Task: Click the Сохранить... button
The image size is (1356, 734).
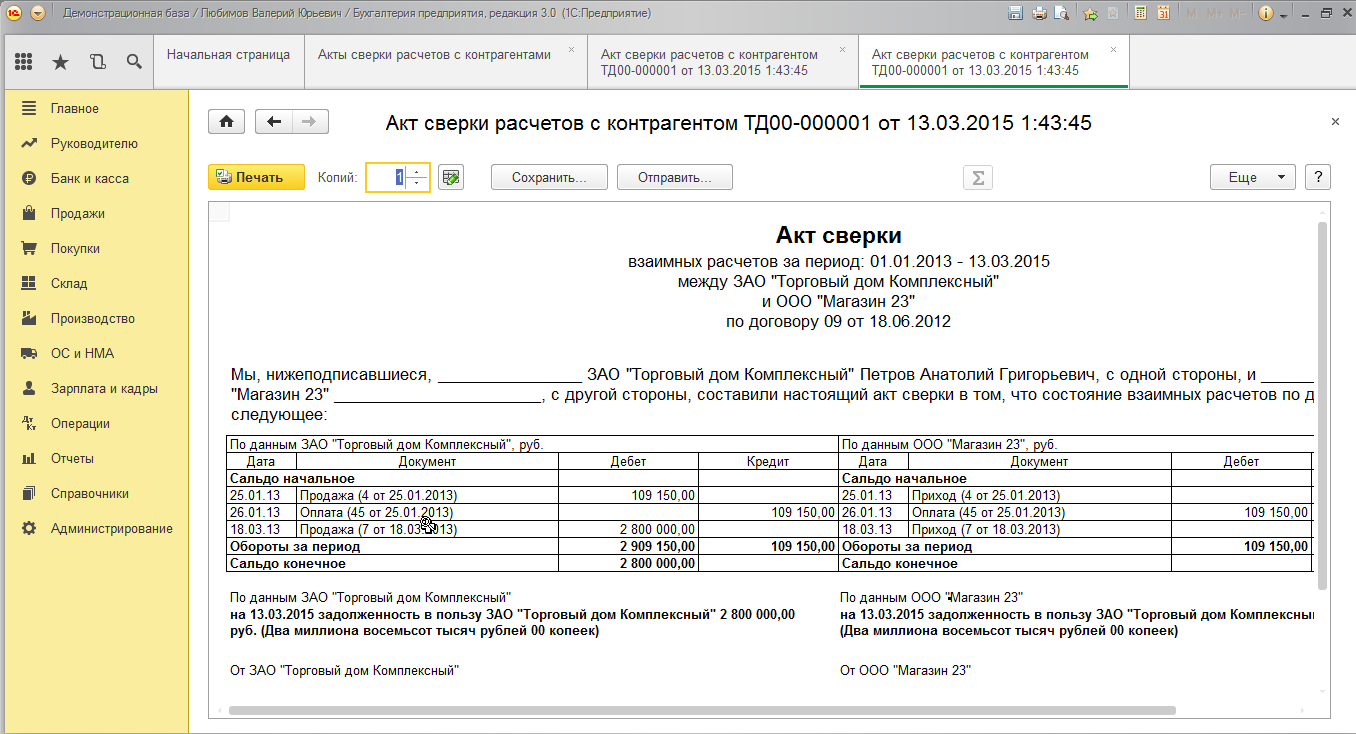Action: (549, 177)
